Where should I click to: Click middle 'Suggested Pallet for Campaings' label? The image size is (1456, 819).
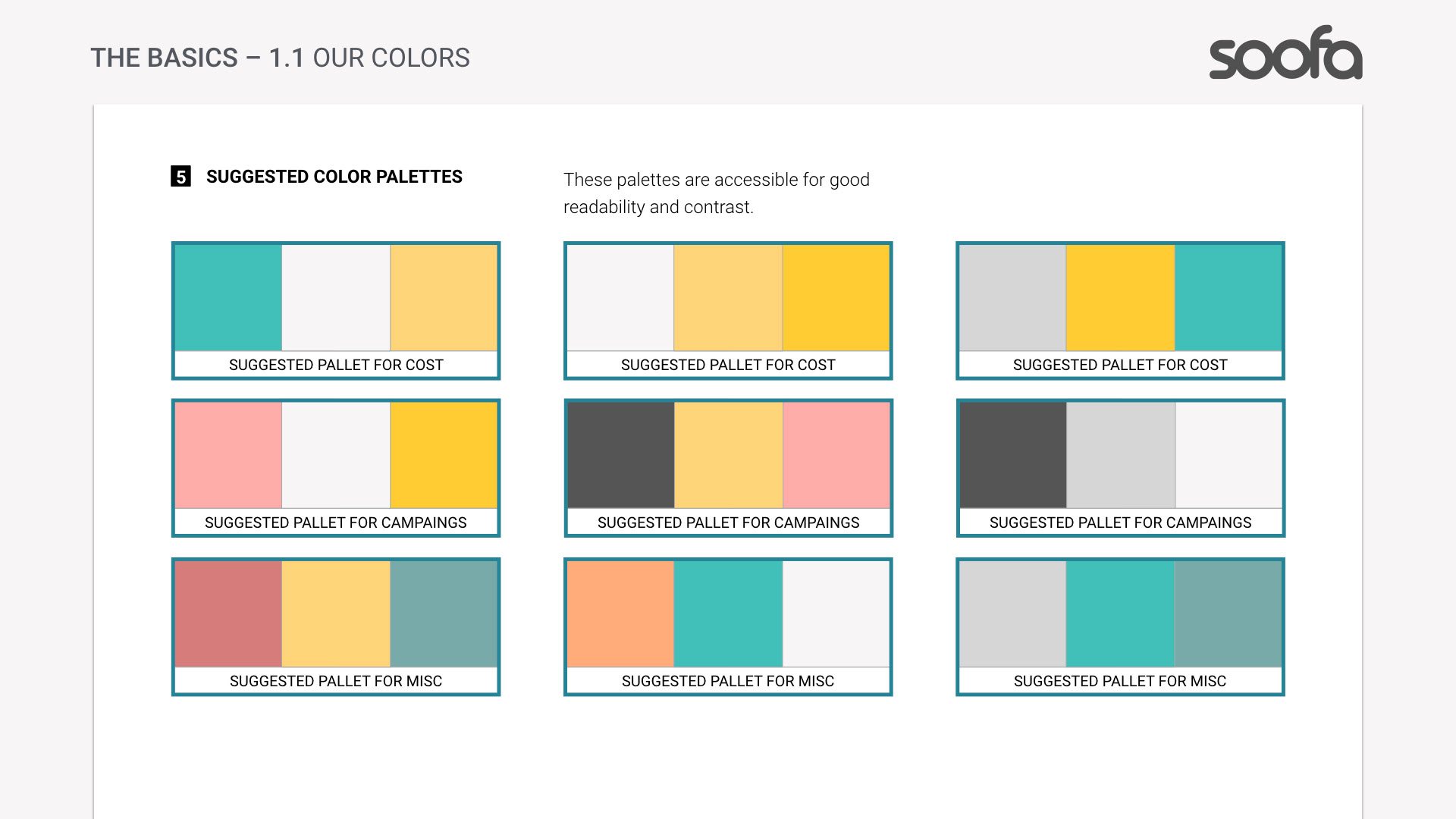pyautogui.click(x=728, y=522)
